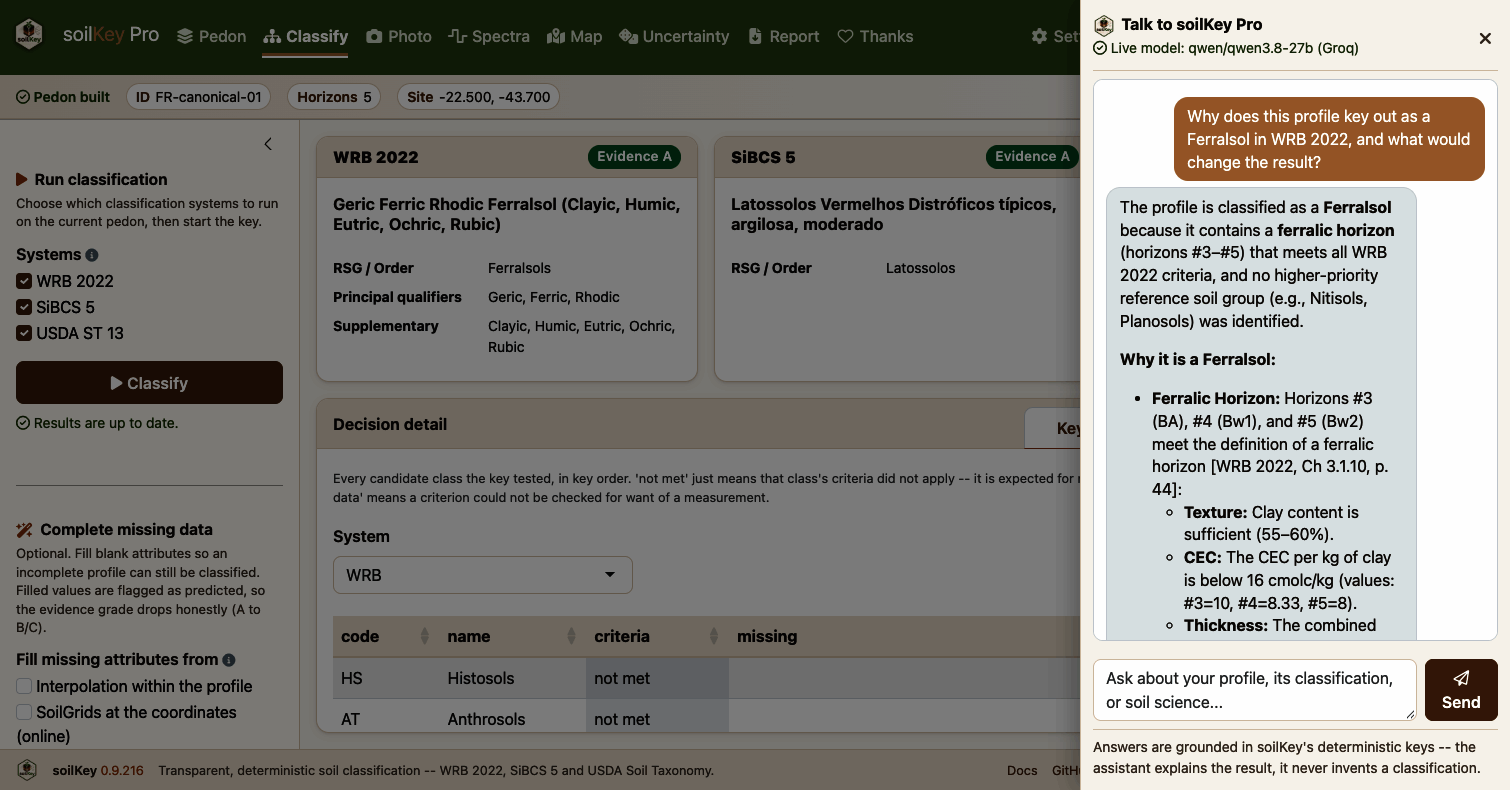1510x790 pixels.
Task: Click the Pedon layers icon
Action: click(x=185, y=36)
